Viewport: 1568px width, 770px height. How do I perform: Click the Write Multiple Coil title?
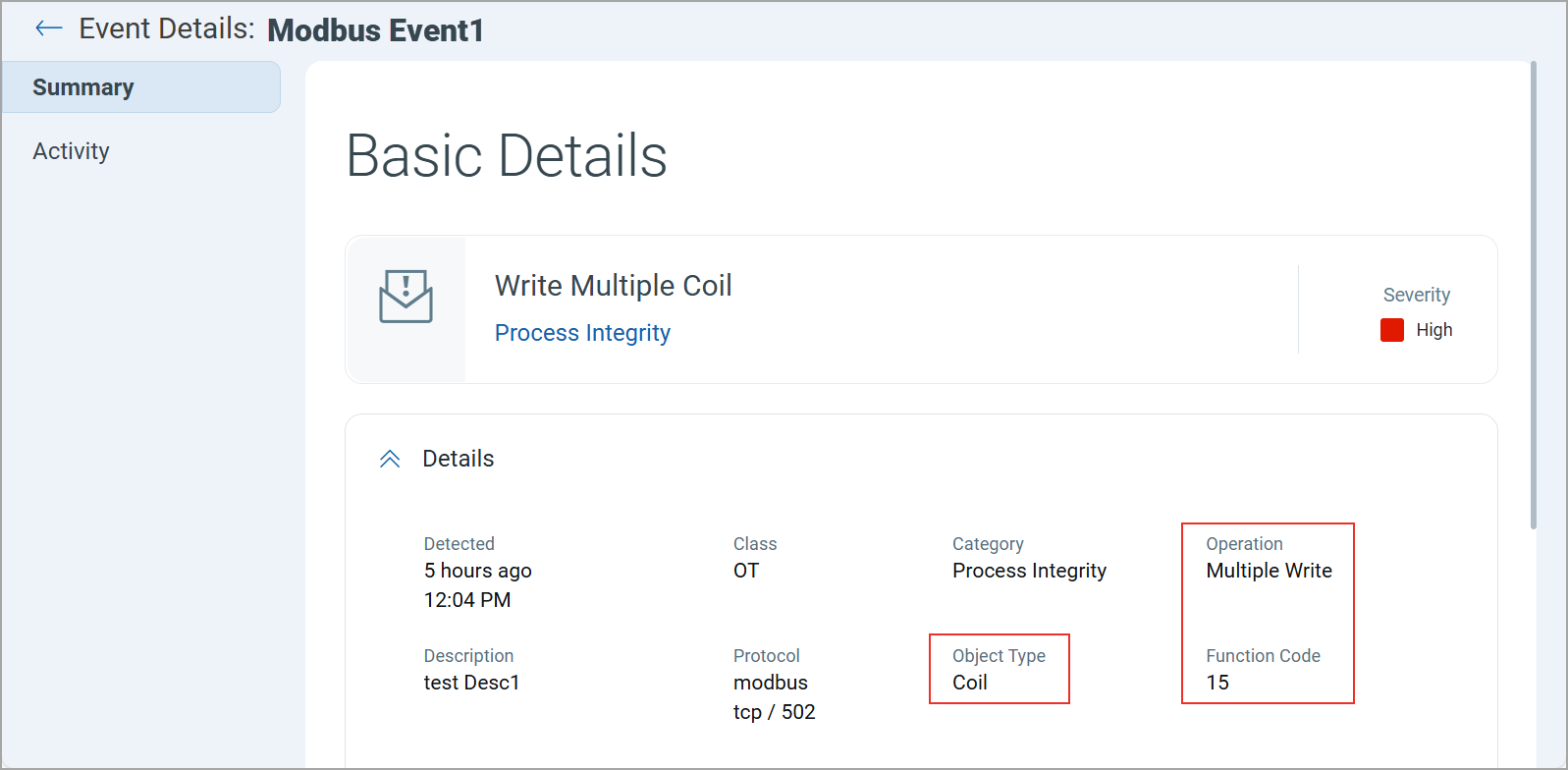coord(613,286)
